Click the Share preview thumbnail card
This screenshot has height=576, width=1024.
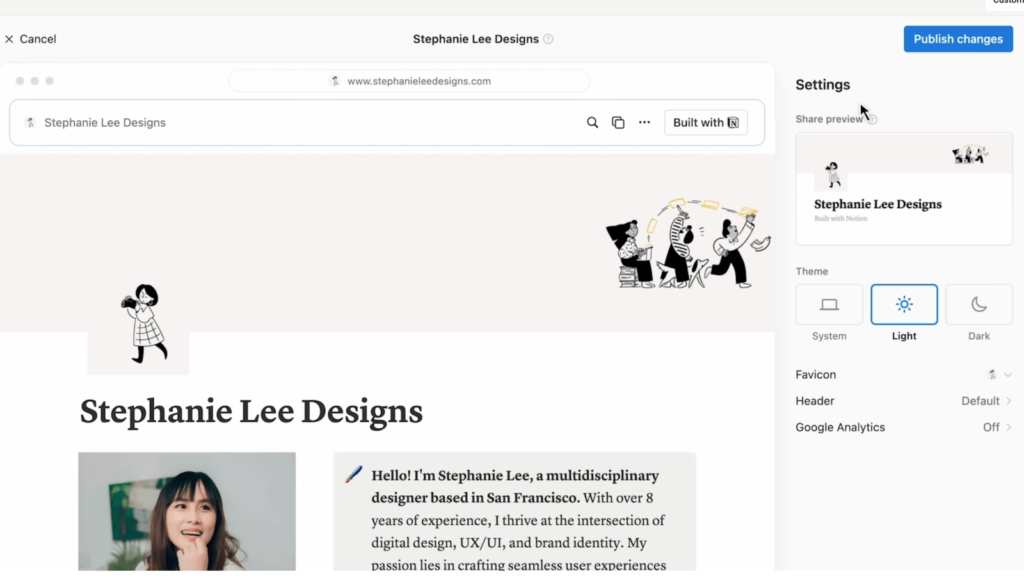904,189
